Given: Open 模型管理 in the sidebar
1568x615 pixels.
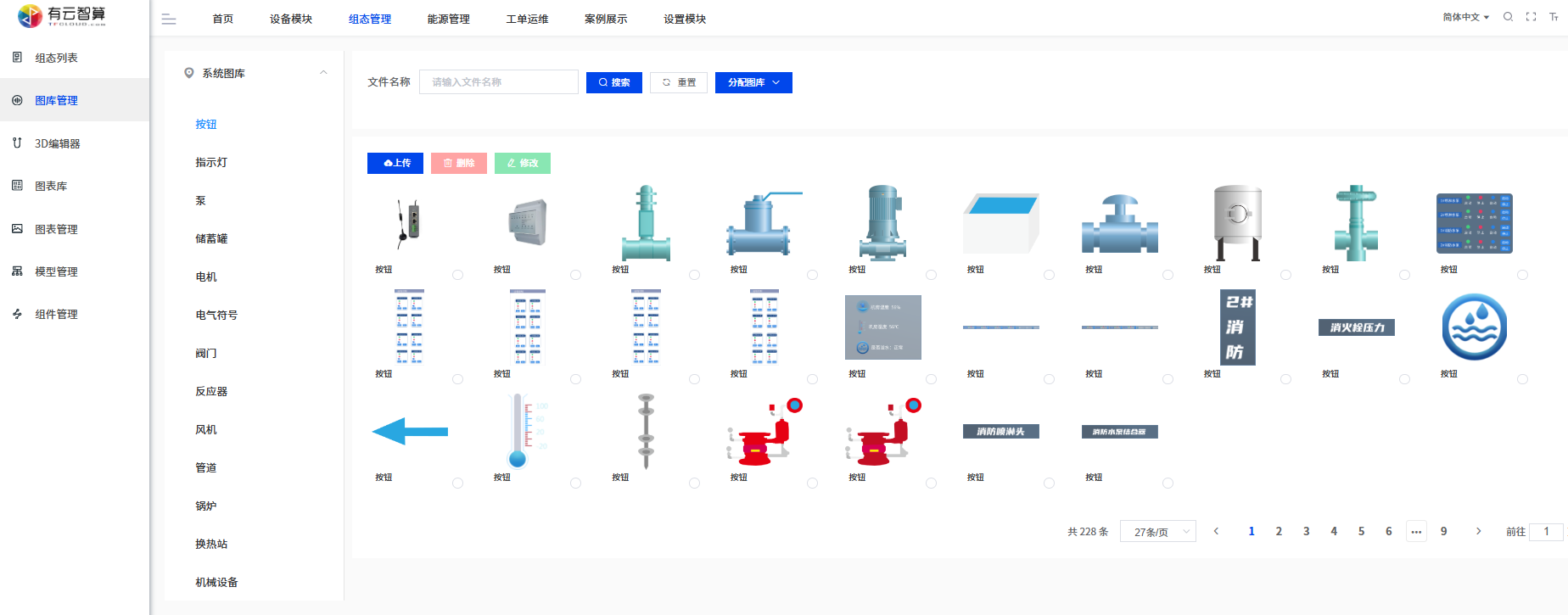Looking at the screenshot, I should (x=56, y=271).
